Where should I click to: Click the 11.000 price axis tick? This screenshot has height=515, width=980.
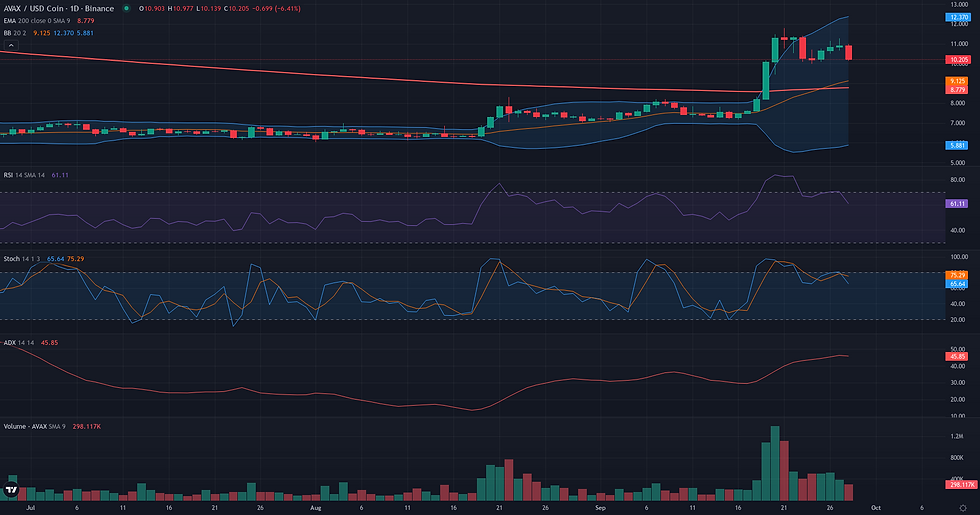click(x=959, y=44)
